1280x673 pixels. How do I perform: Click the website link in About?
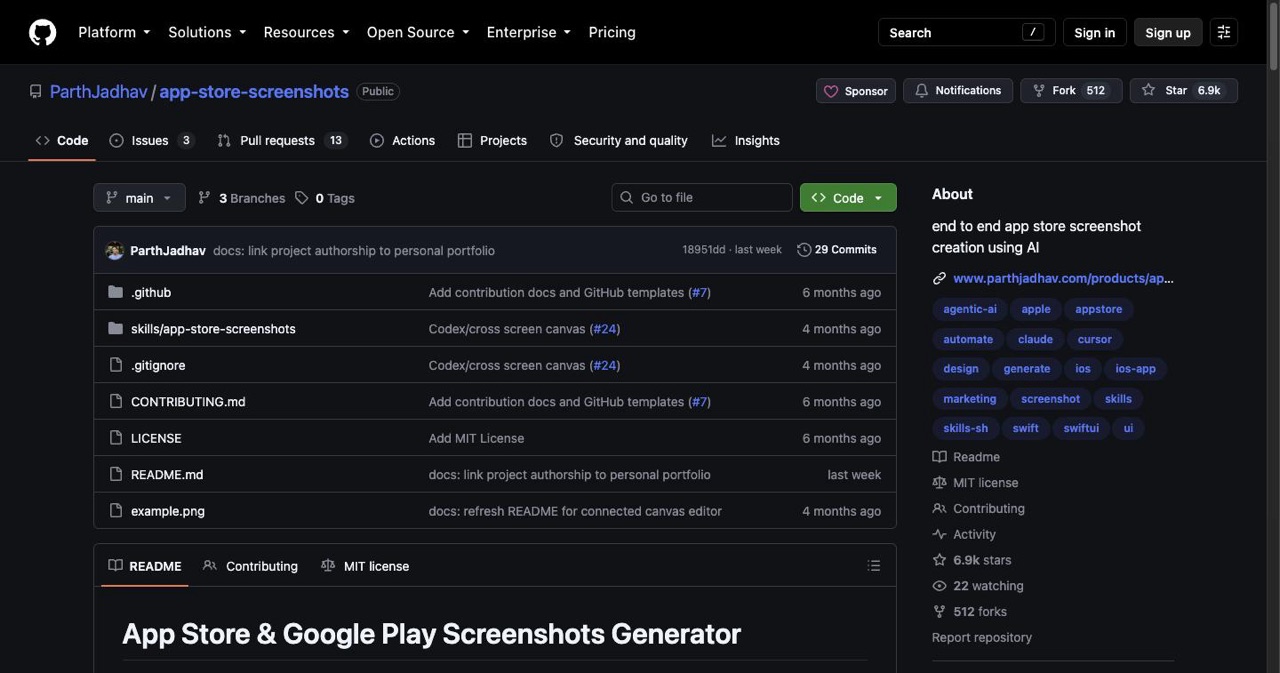1063,278
